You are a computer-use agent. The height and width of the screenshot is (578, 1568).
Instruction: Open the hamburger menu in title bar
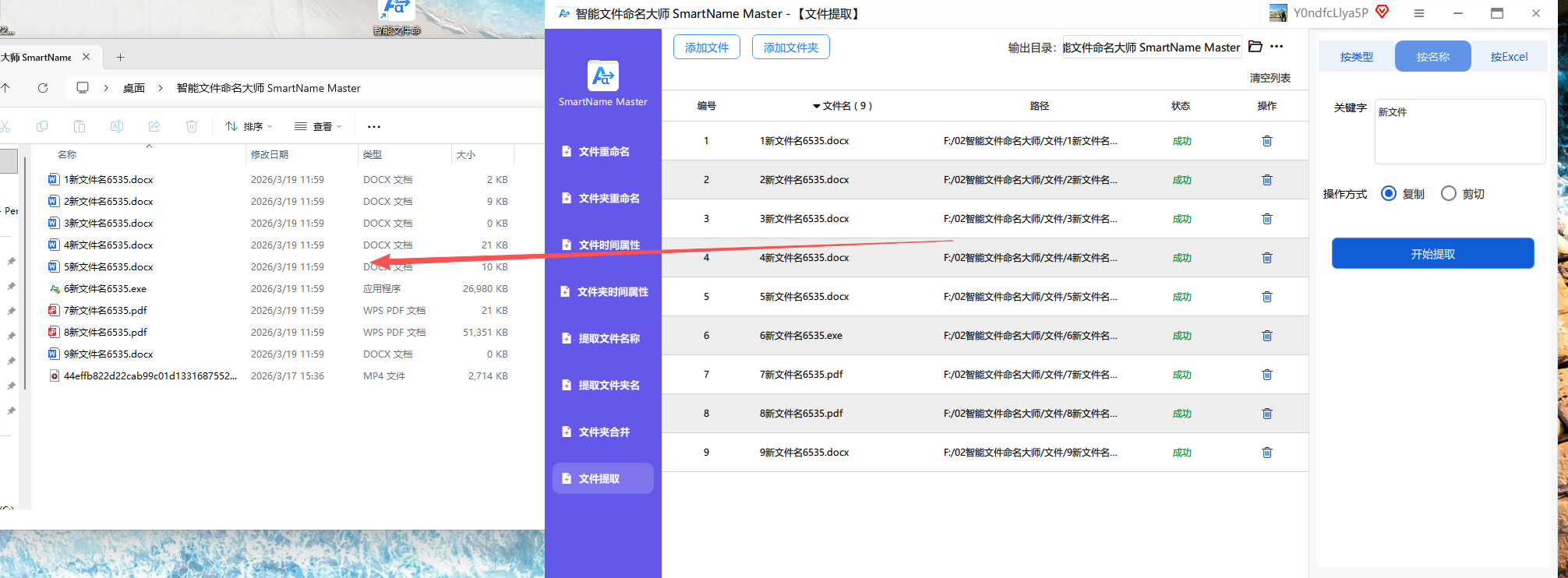coord(1419,13)
